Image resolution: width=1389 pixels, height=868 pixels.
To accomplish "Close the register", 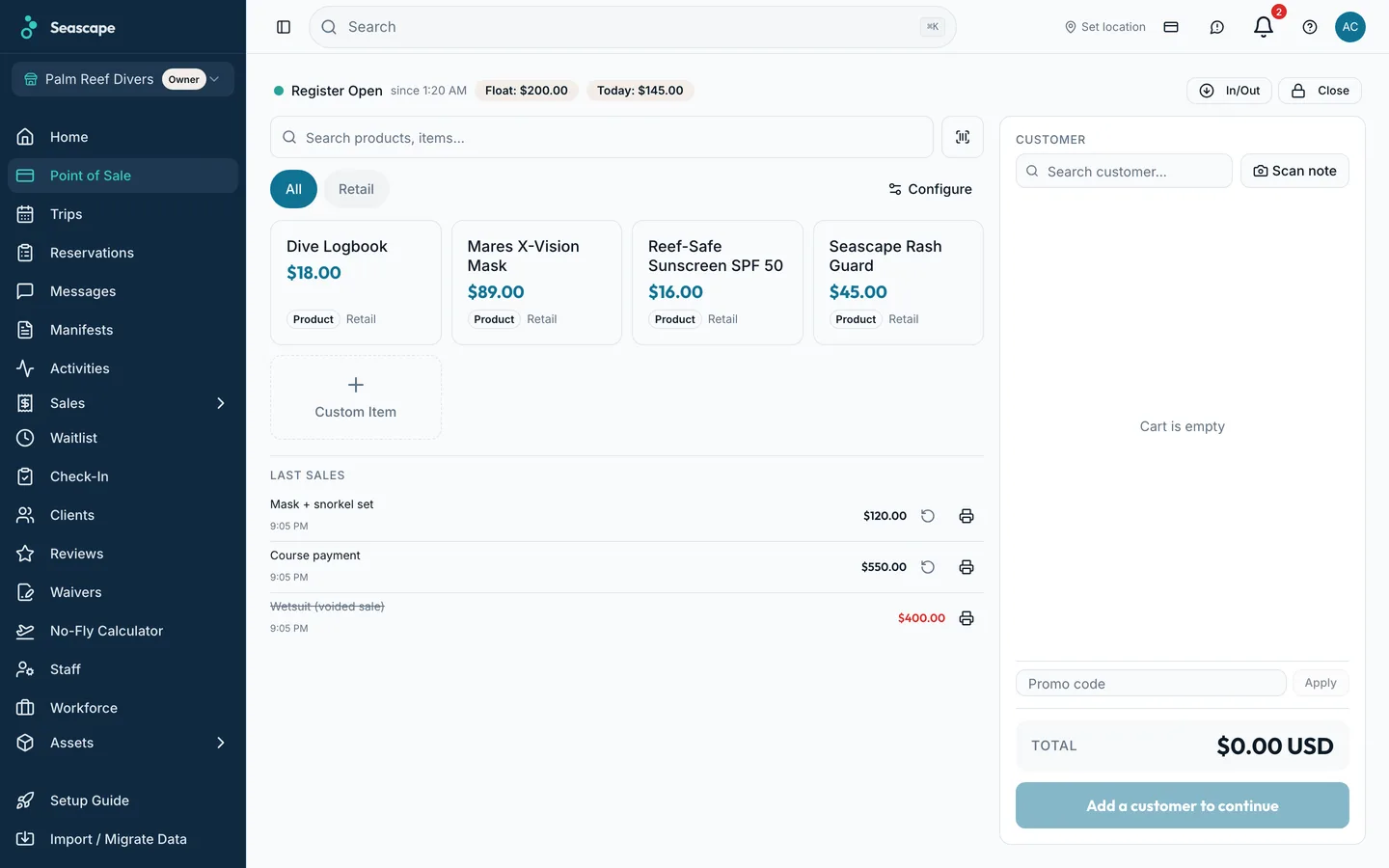I will coord(1320,91).
